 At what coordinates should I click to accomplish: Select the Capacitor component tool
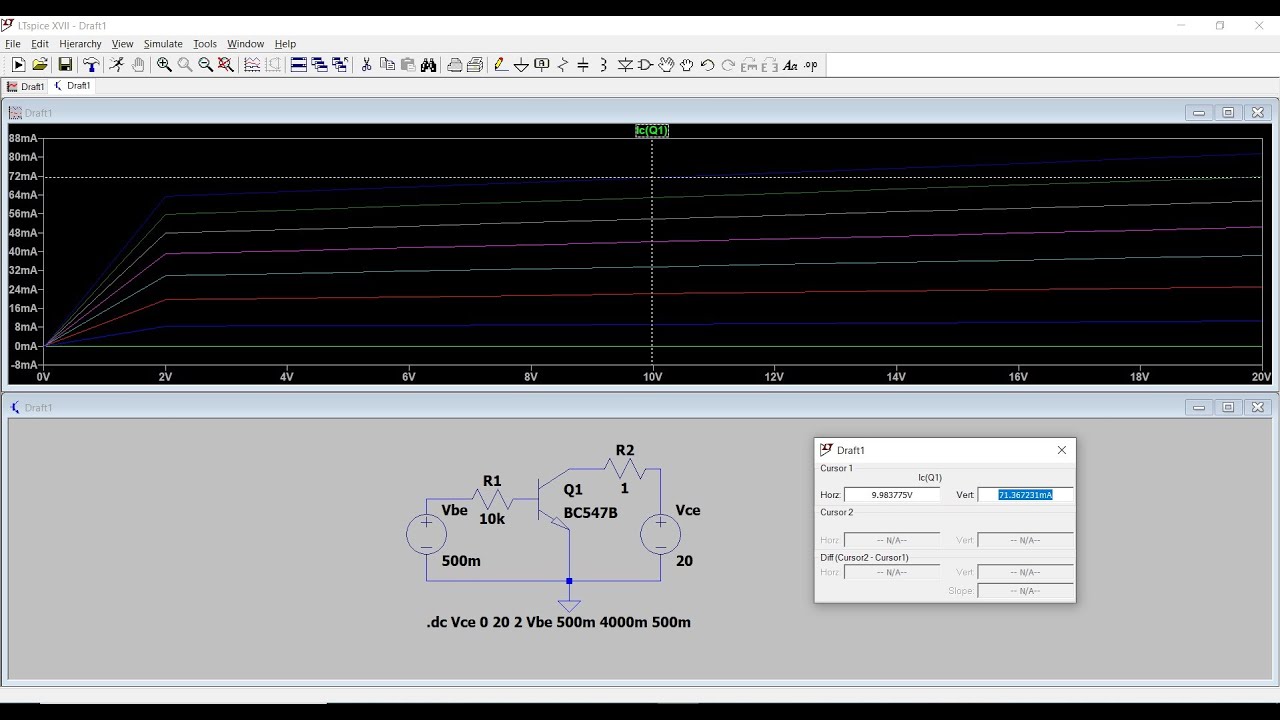[x=583, y=65]
